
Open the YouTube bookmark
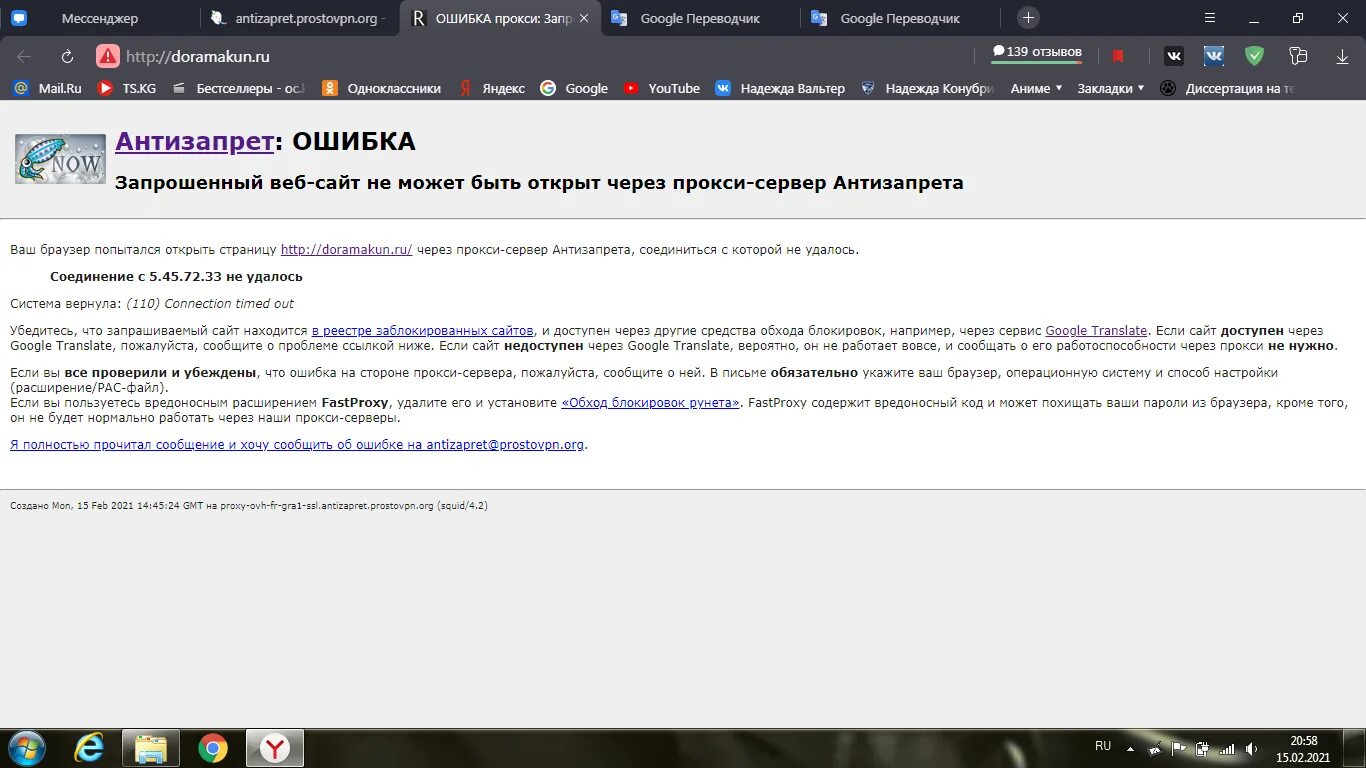click(x=661, y=88)
